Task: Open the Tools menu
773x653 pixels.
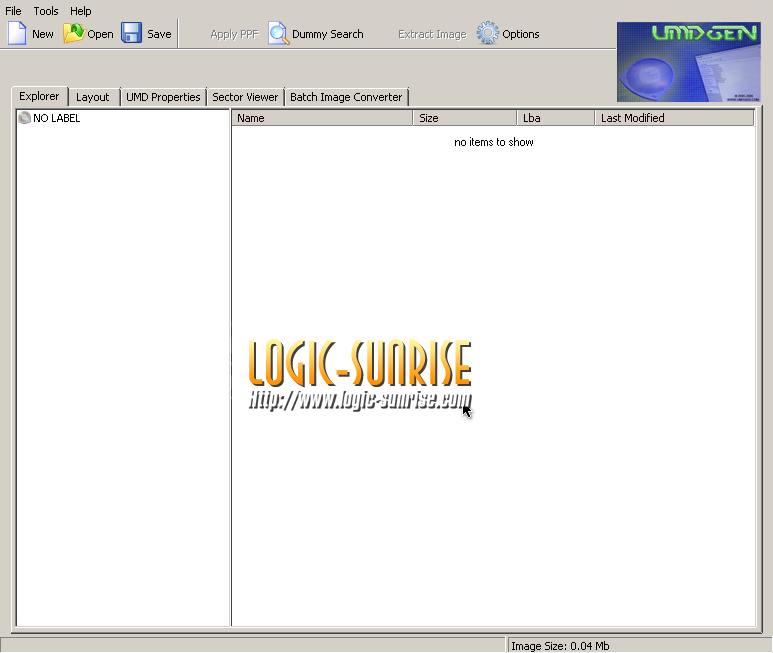Action: point(46,11)
